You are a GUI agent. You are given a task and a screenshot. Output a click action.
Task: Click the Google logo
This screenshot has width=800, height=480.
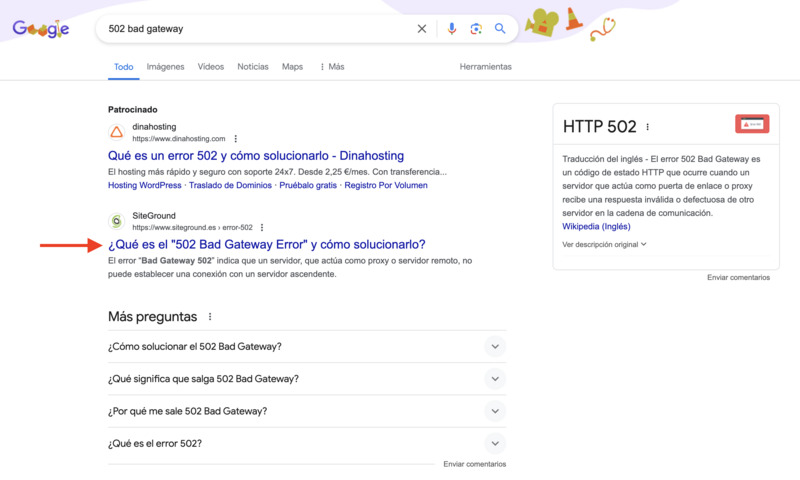(41, 29)
